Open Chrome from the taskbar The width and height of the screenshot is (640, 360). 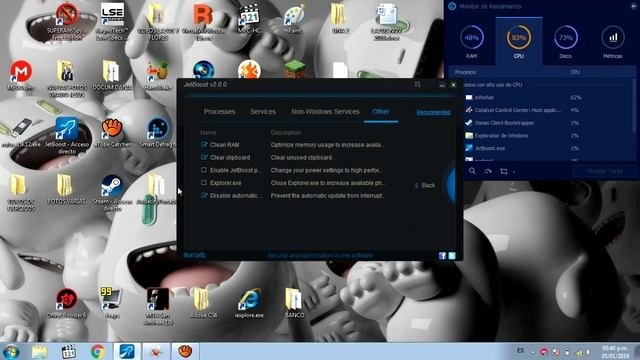[98, 351]
